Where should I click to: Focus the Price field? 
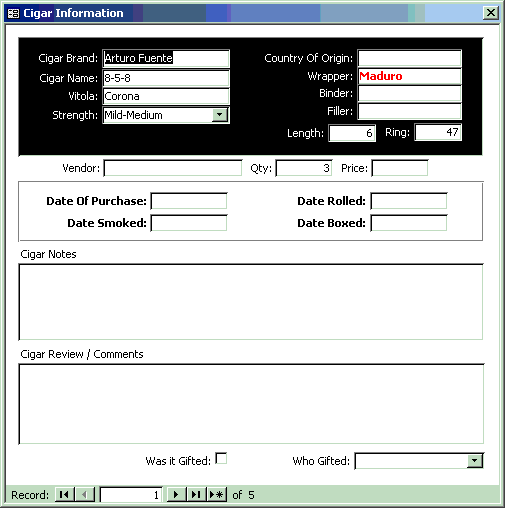pos(400,168)
